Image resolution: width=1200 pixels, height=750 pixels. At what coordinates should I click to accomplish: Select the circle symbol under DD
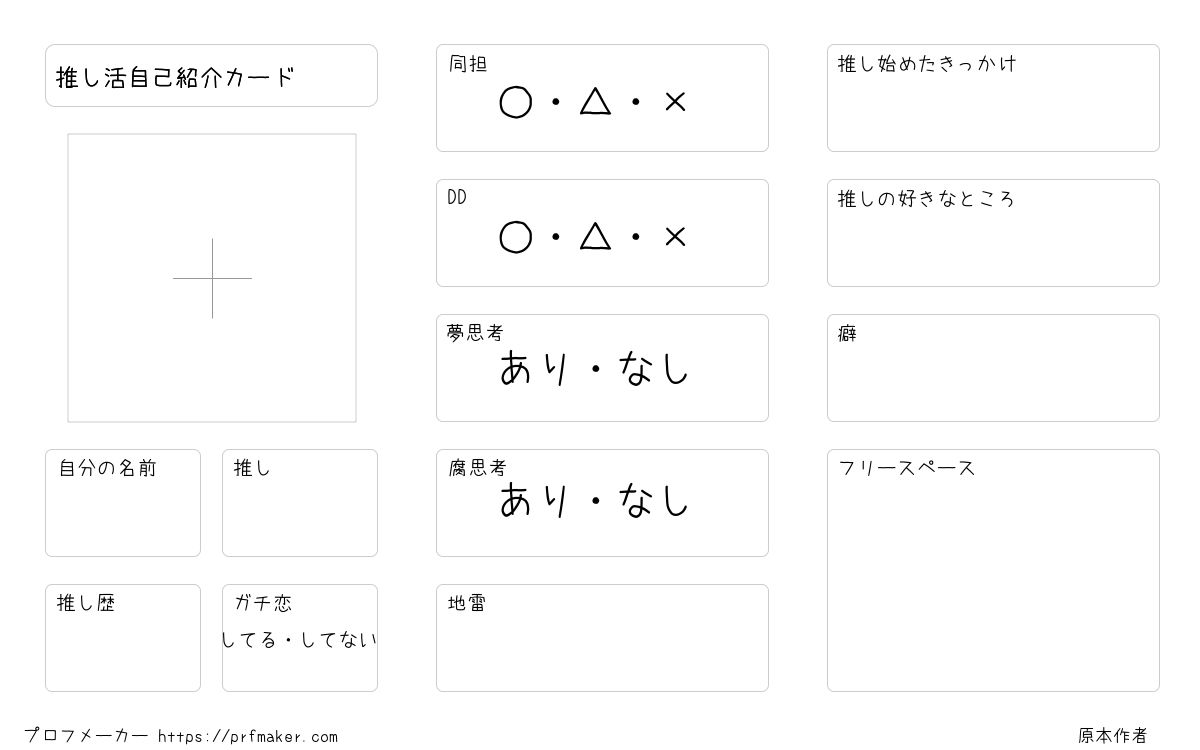[x=515, y=237]
